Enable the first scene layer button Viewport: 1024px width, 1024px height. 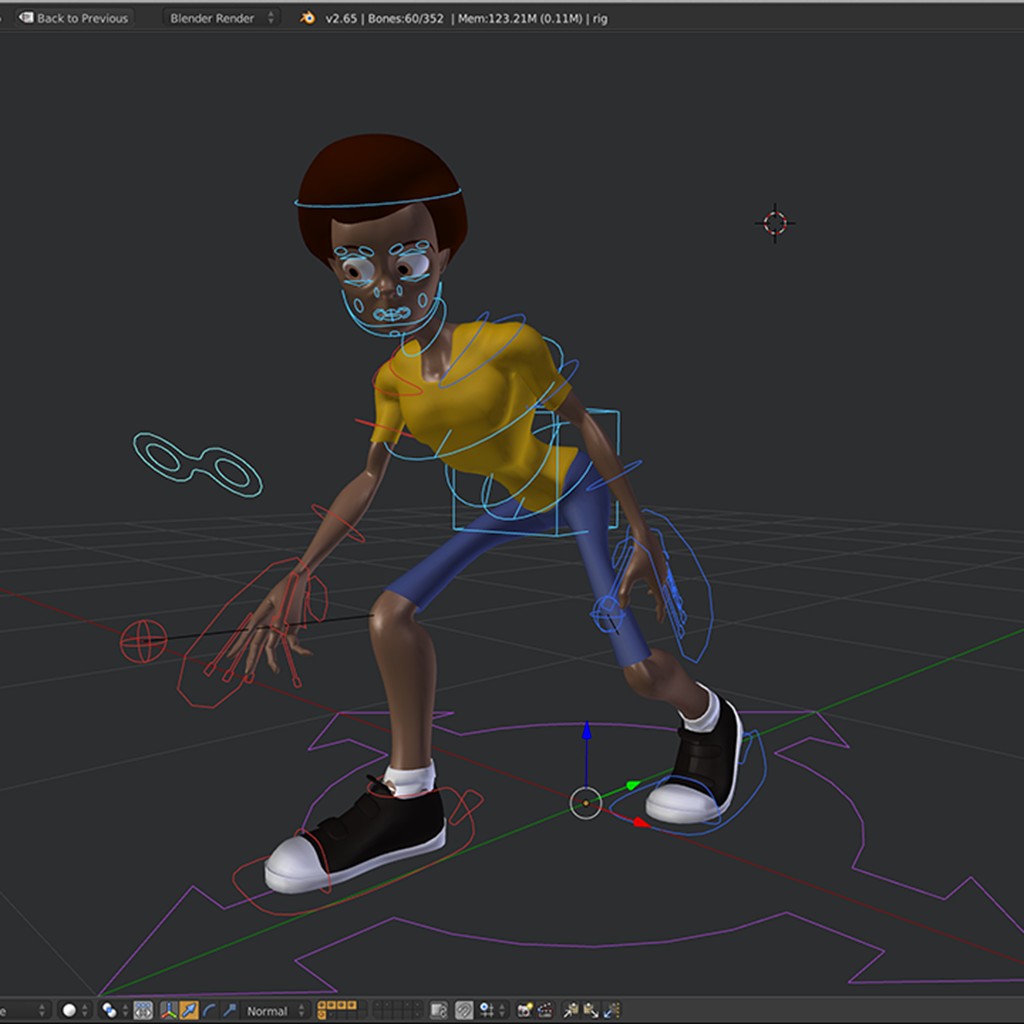pyautogui.click(x=320, y=1005)
